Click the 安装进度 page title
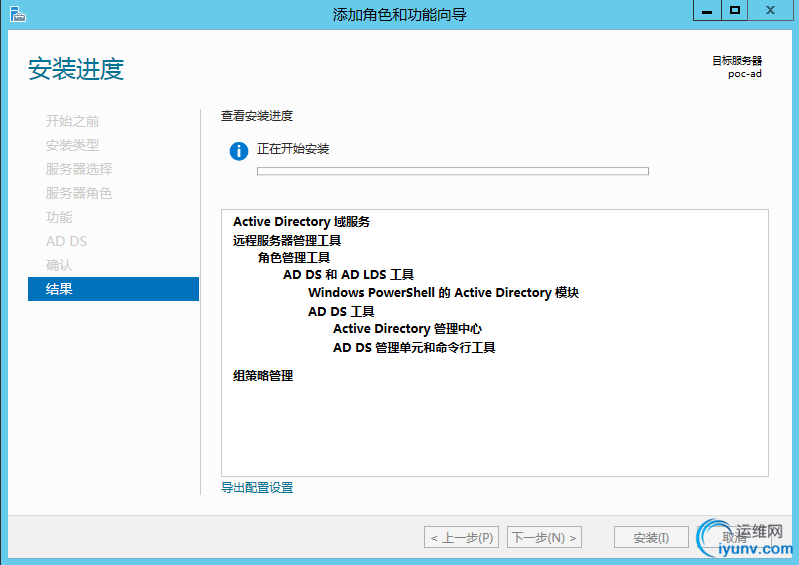Screen dimensions: 799x565 coord(76,69)
